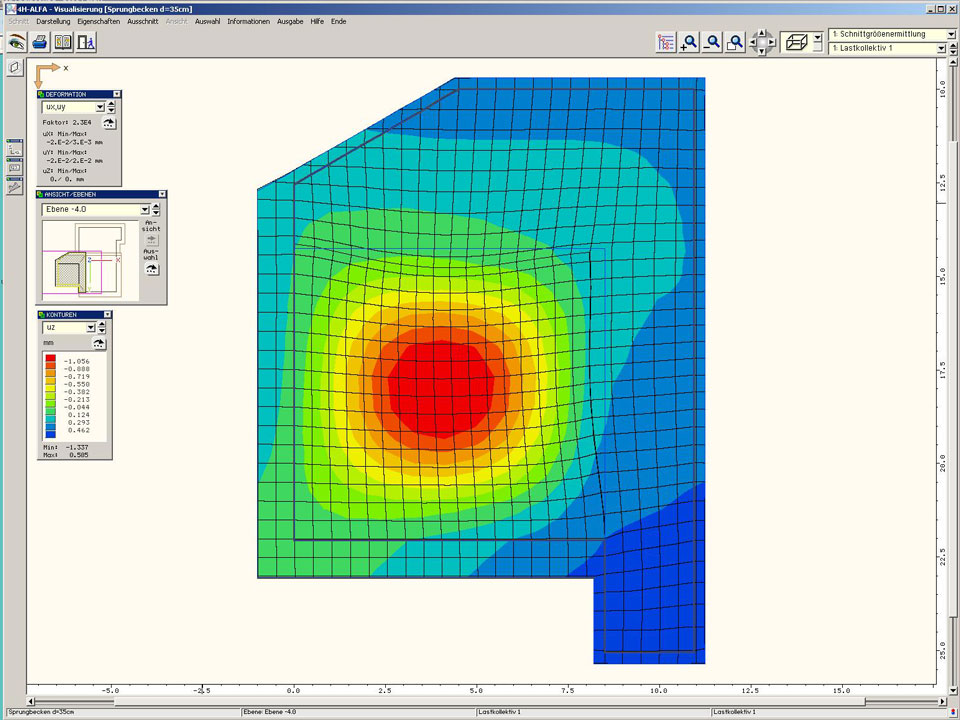Collapse the DEFORMATION panel via title arrow
960x720 pixels.
[x=116, y=94]
